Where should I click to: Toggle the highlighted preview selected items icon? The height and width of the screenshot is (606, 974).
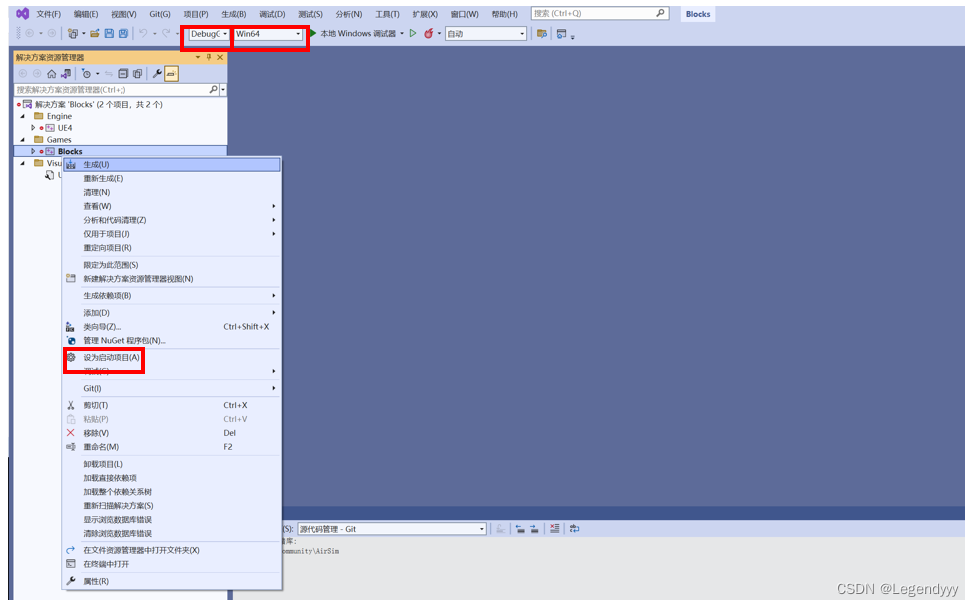pos(171,74)
